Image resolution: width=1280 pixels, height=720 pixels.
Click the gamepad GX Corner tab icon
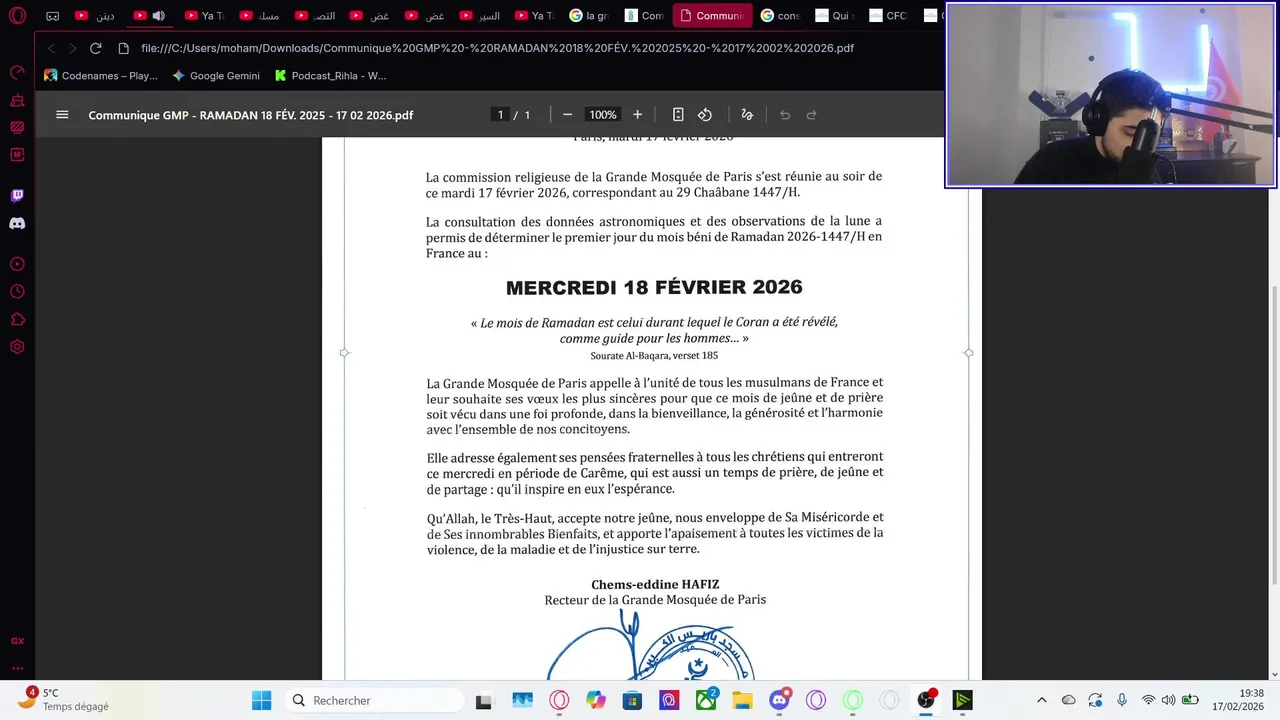click(53, 16)
